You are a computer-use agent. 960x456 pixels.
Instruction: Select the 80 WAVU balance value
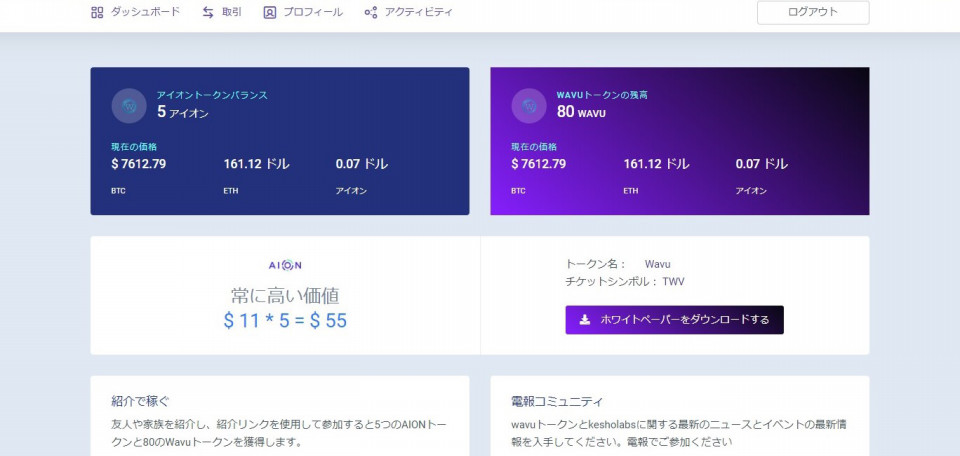(x=581, y=112)
